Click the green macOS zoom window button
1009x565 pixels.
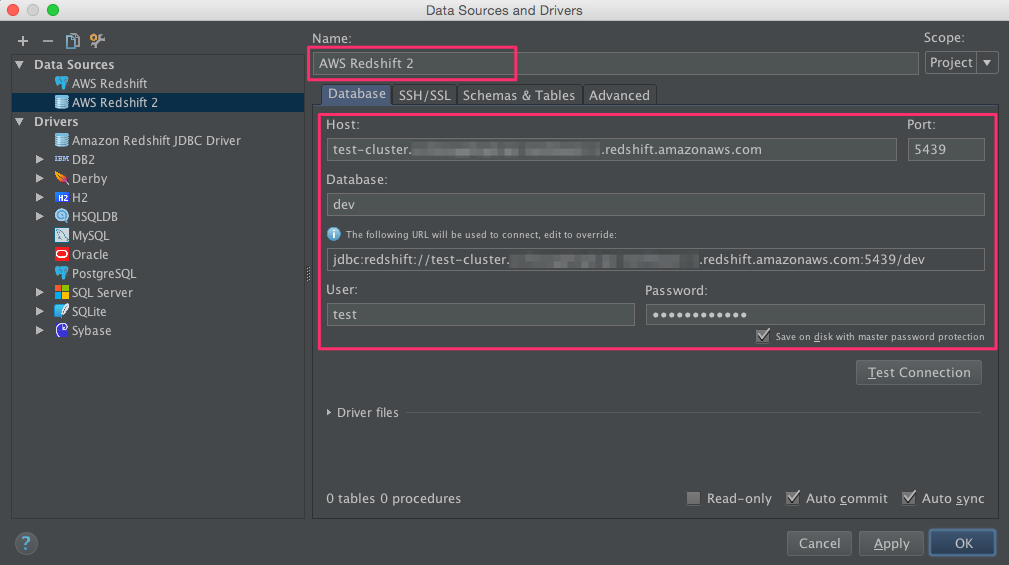tap(53, 10)
